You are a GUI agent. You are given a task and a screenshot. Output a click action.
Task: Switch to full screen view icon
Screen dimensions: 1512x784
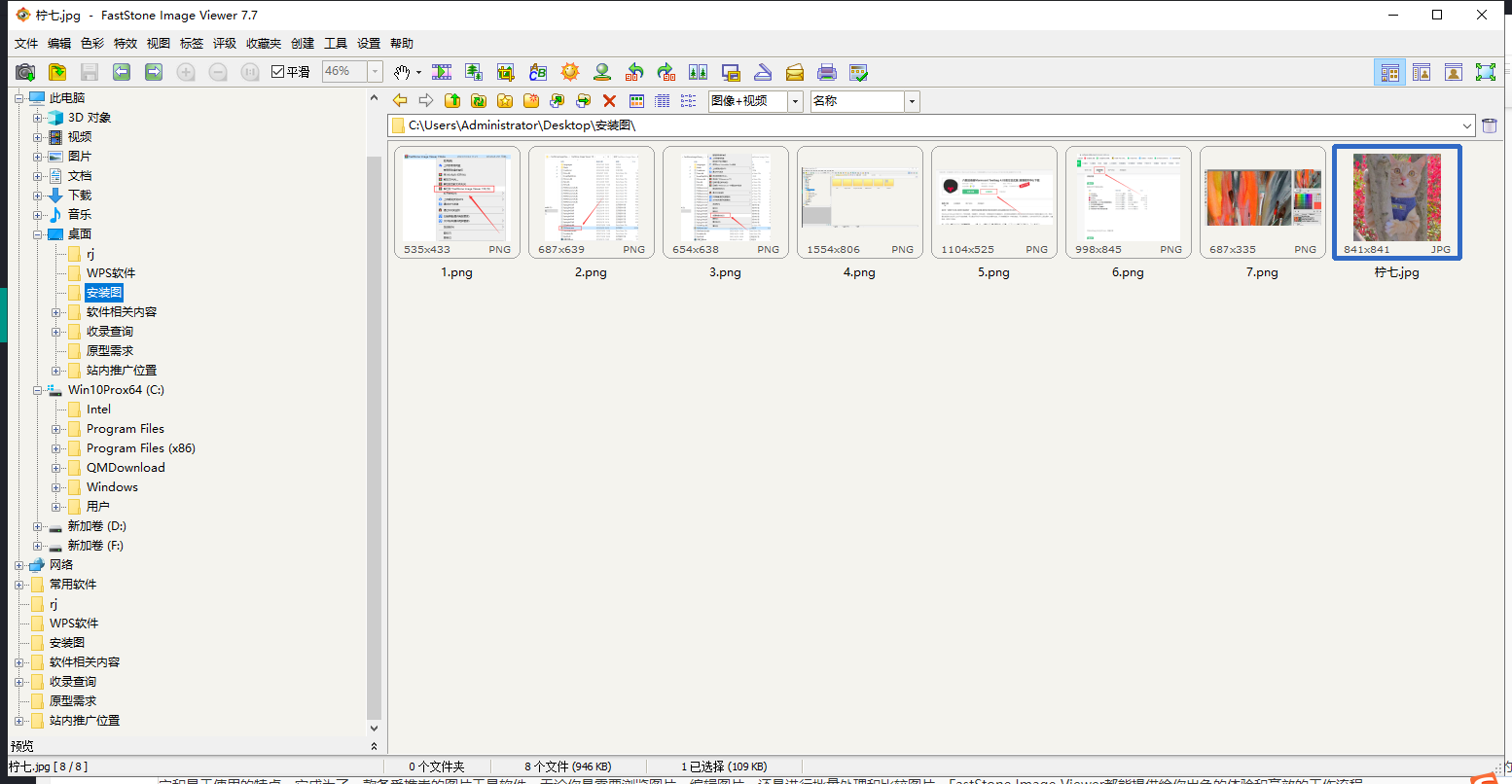[x=1487, y=71]
